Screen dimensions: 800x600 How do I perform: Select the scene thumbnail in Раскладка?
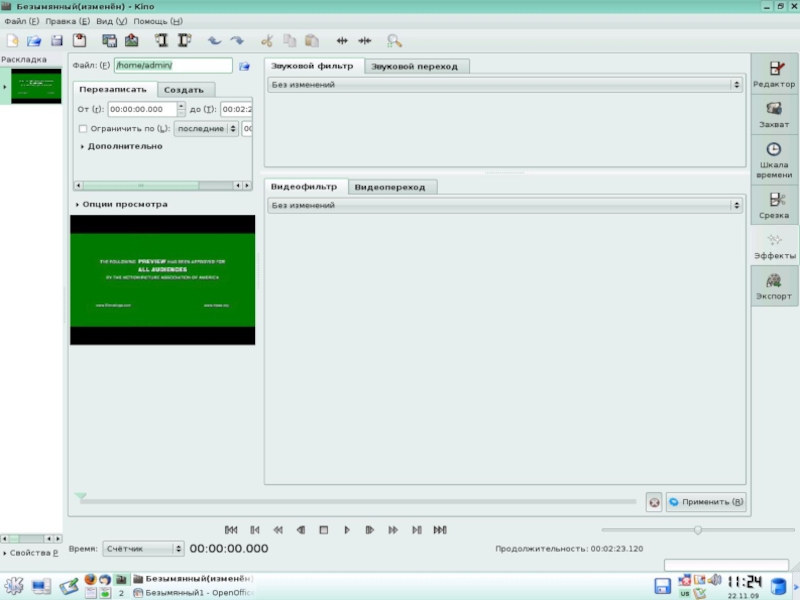coord(36,86)
